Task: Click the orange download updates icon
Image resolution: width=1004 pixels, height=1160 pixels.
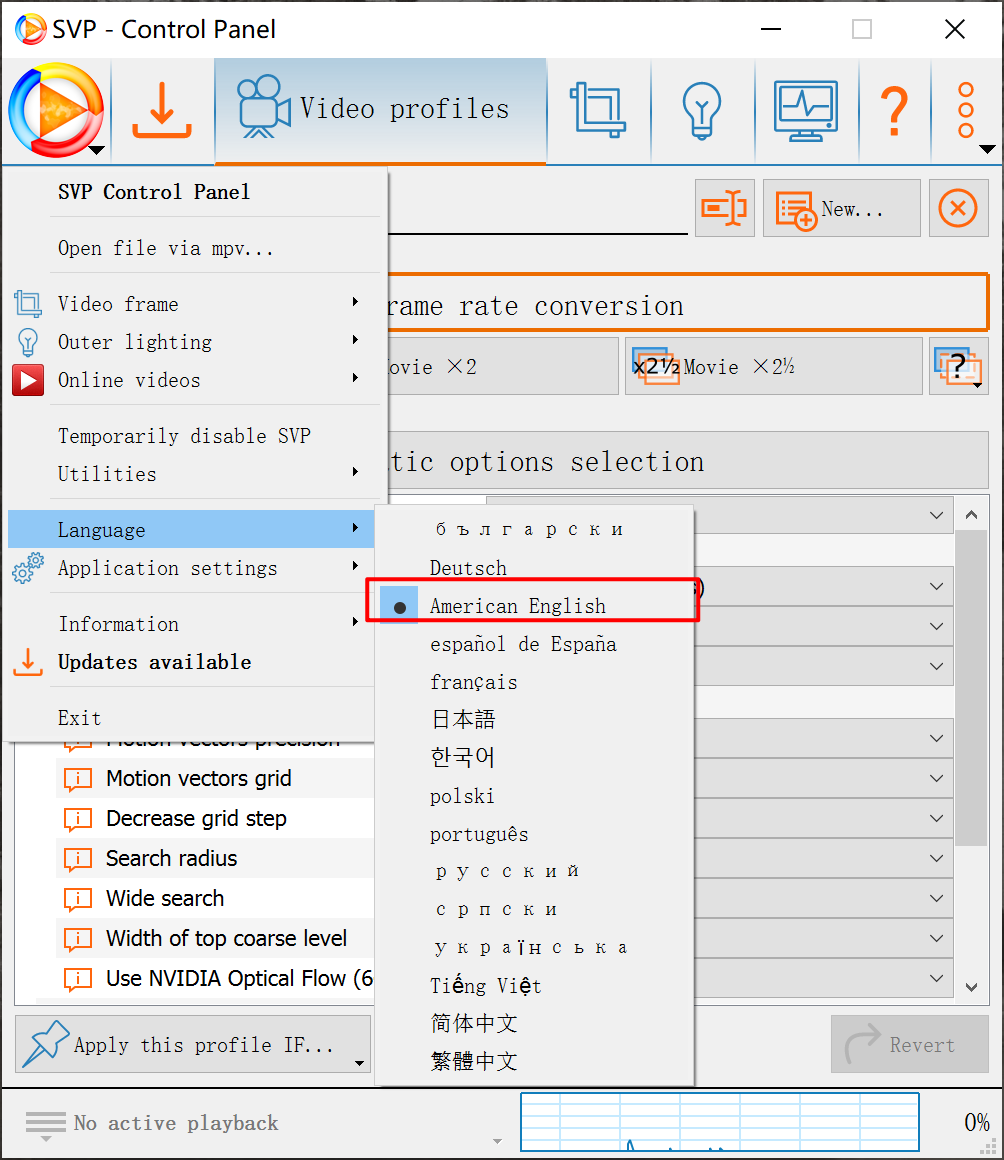Action: coord(162,111)
